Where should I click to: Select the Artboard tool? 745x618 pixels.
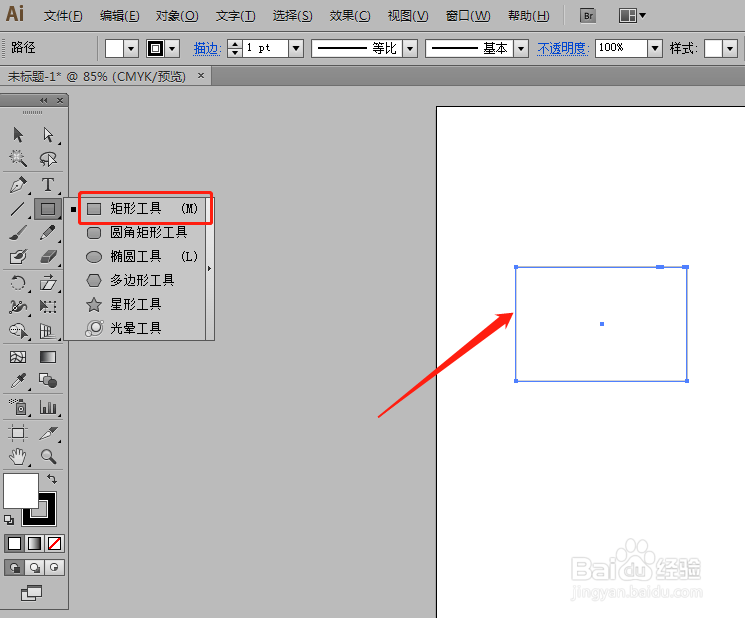coord(18,433)
